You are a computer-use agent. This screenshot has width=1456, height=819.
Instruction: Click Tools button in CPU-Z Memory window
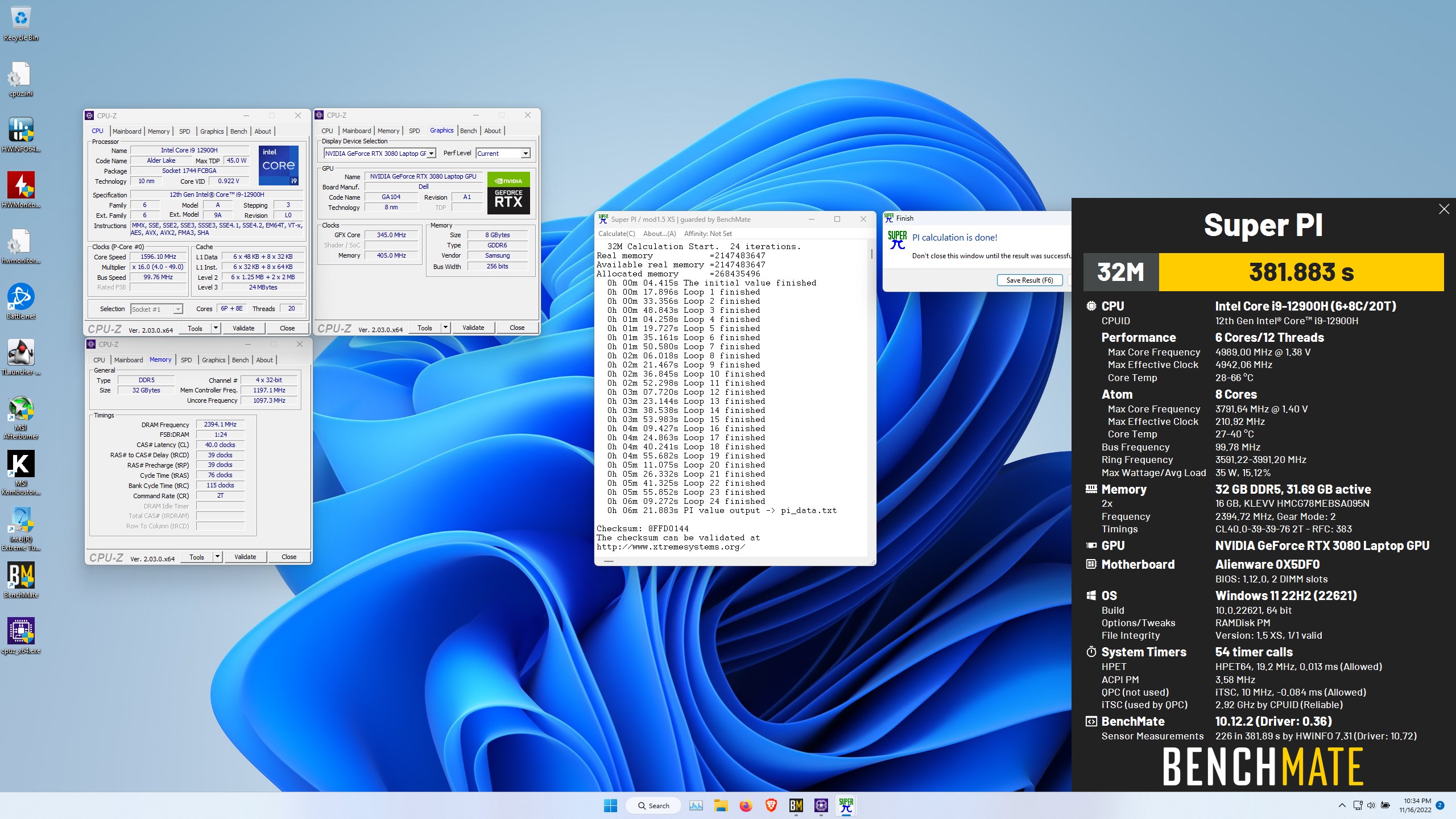(197, 557)
